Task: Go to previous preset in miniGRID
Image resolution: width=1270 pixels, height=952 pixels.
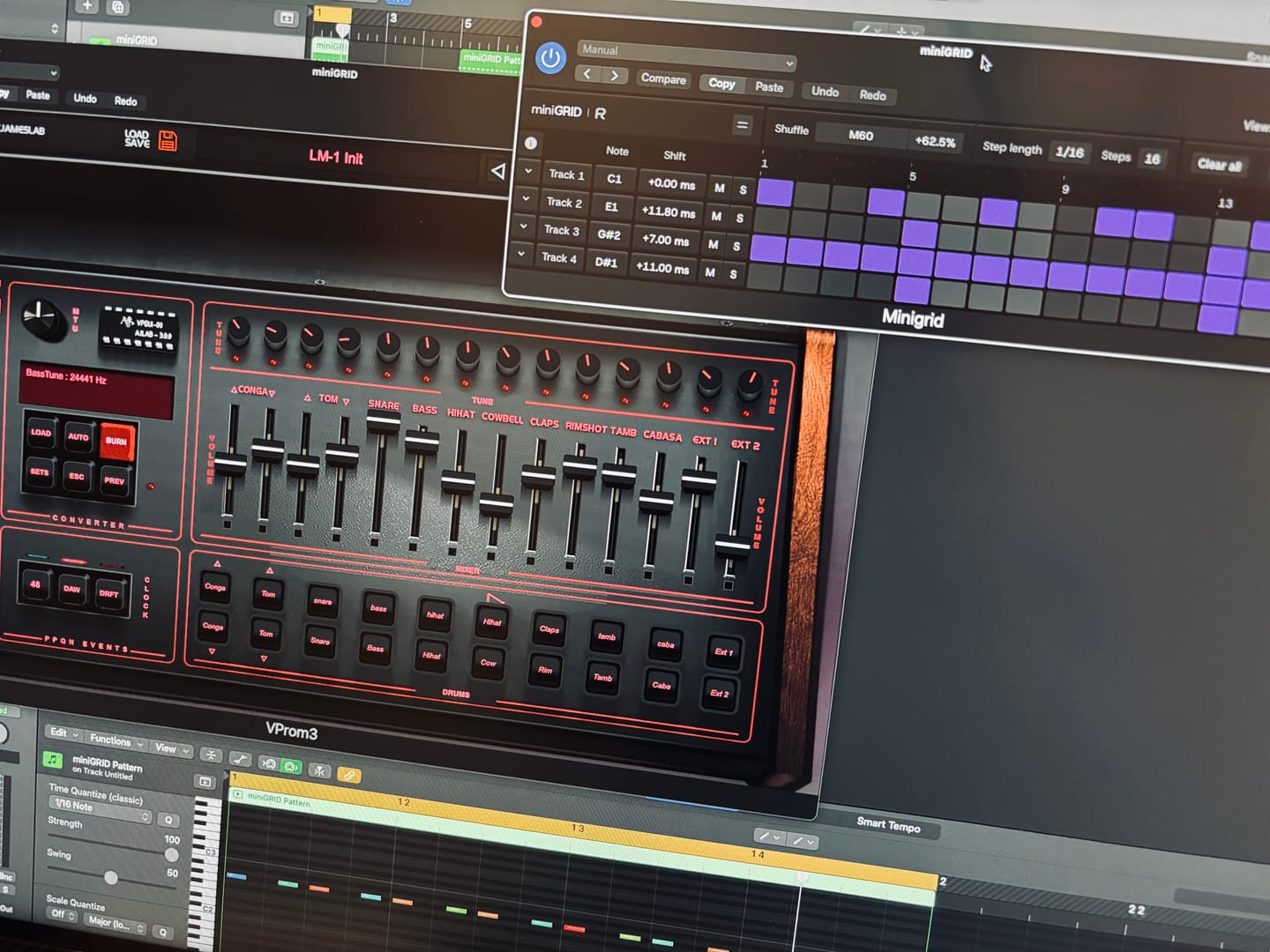Action: [x=587, y=74]
